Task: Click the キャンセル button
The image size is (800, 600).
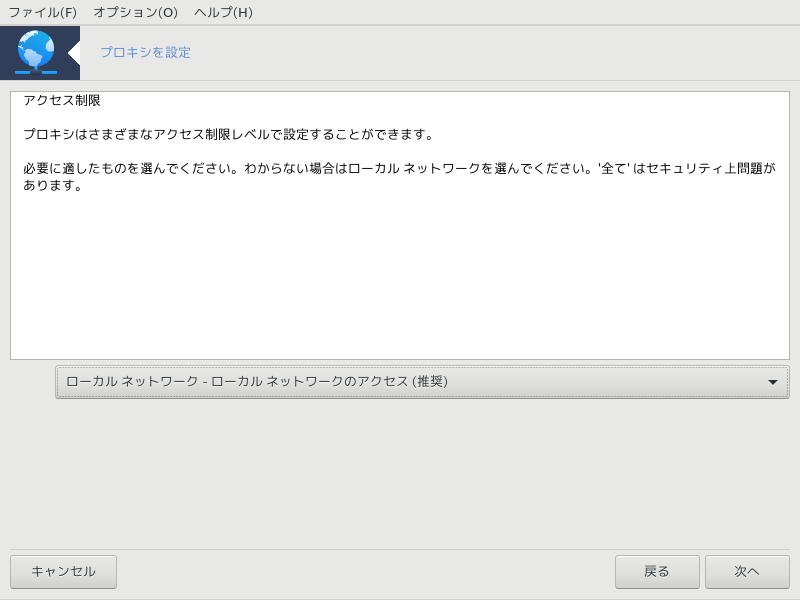Action: tap(63, 571)
